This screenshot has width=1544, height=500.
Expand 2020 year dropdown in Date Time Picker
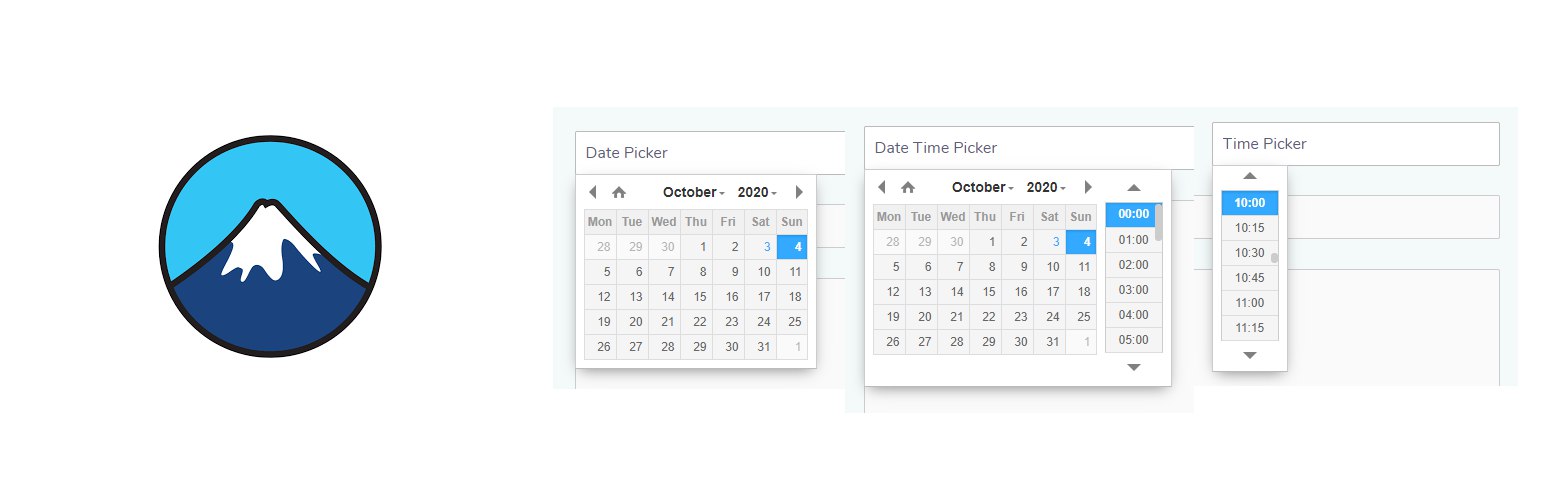pyautogui.click(x=1046, y=187)
